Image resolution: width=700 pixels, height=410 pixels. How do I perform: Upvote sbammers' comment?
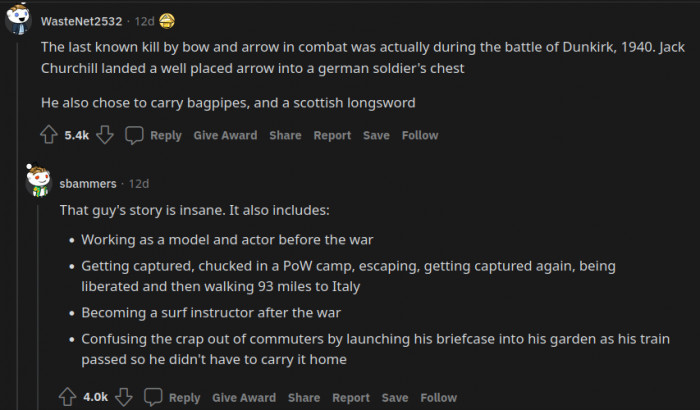click(x=68, y=397)
